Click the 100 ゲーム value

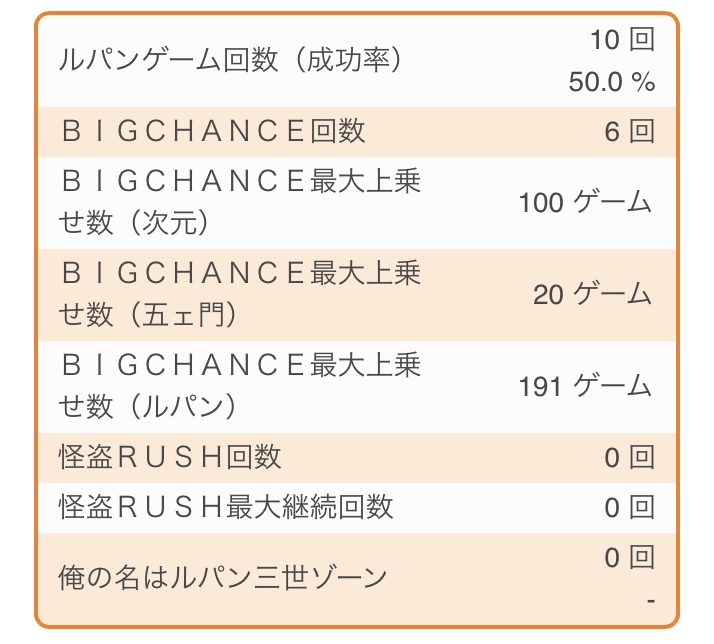click(x=585, y=202)
